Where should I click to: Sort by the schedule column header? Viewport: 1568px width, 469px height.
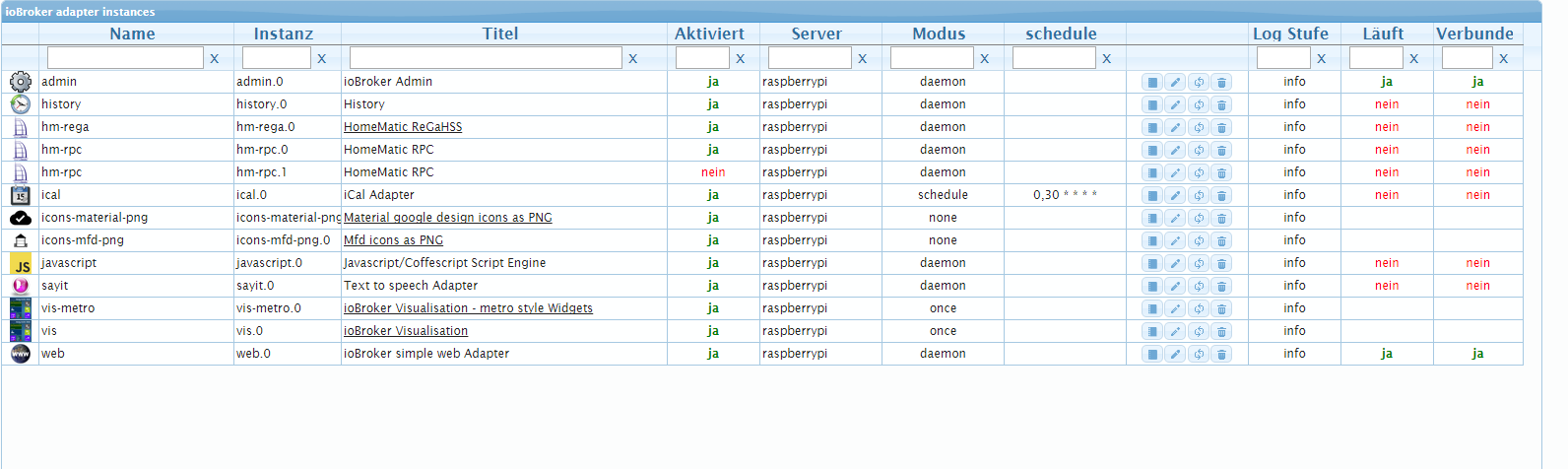(x=1062, y=33)
